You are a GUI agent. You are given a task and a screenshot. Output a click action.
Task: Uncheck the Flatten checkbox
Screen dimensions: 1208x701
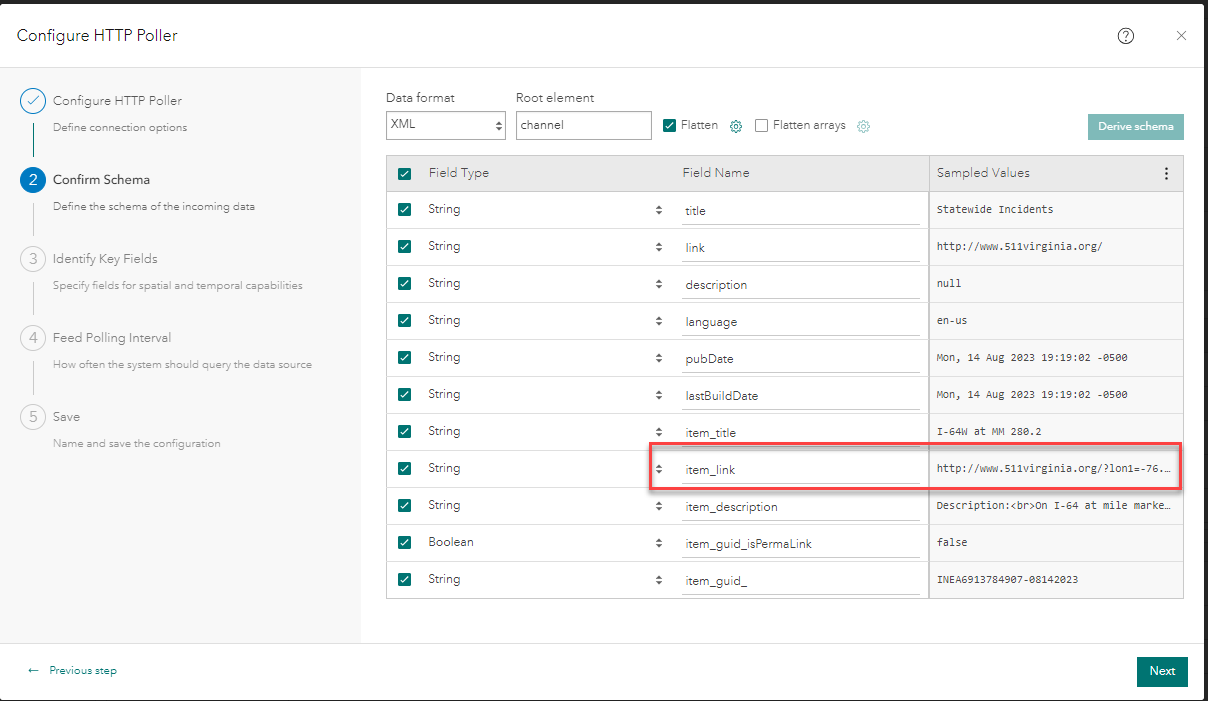(x=670, y=125)
